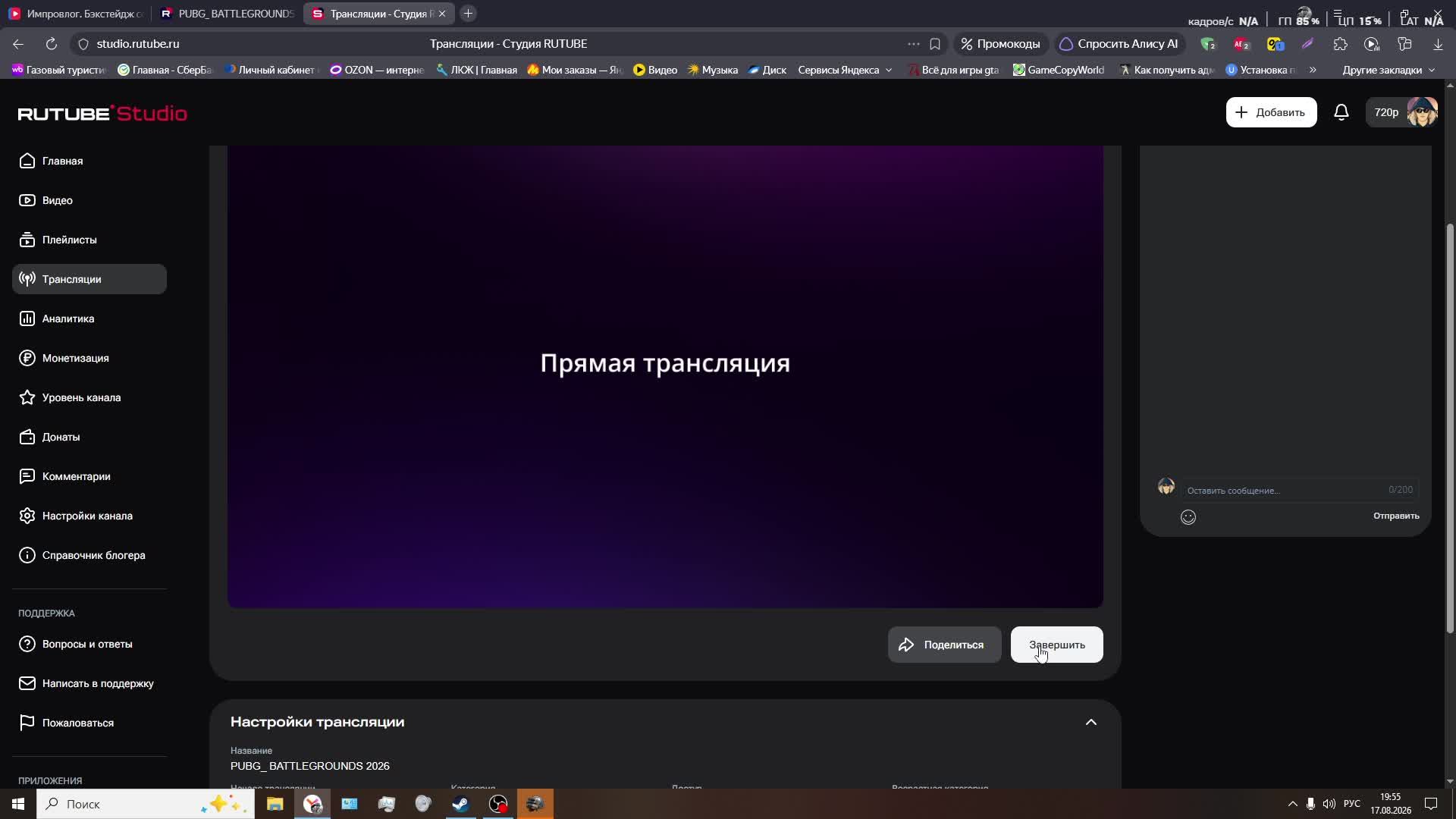
Task: Open the GameCopyWorld bookmark
Action: pos(1059,70)
